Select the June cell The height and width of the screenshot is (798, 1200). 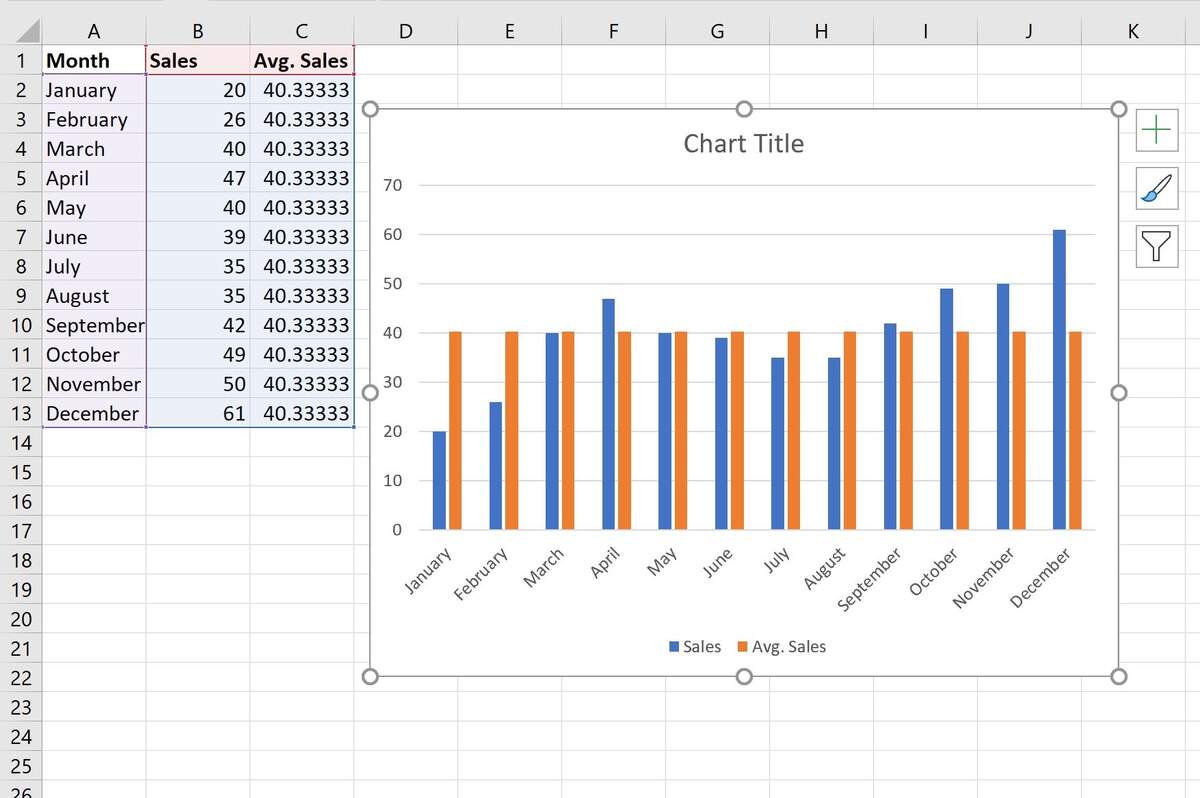click(x=94, y=237)
